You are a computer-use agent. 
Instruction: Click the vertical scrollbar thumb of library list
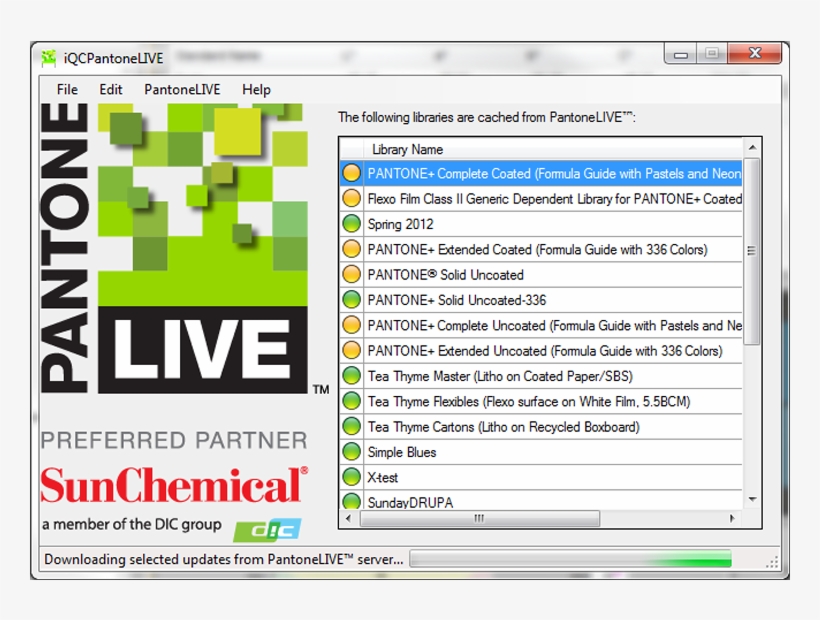[752, 251]
